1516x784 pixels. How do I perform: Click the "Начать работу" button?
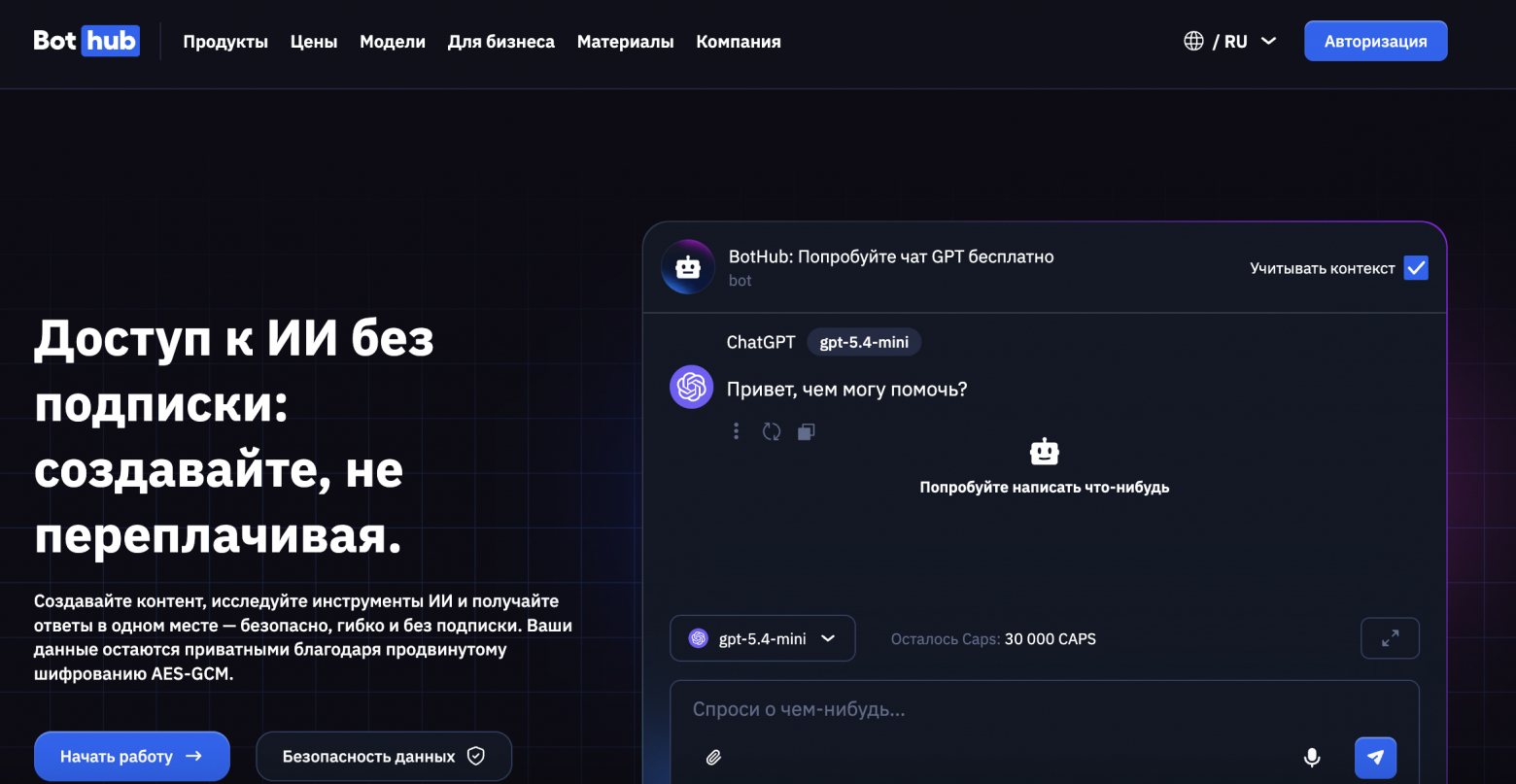click(x=132, y=756)
